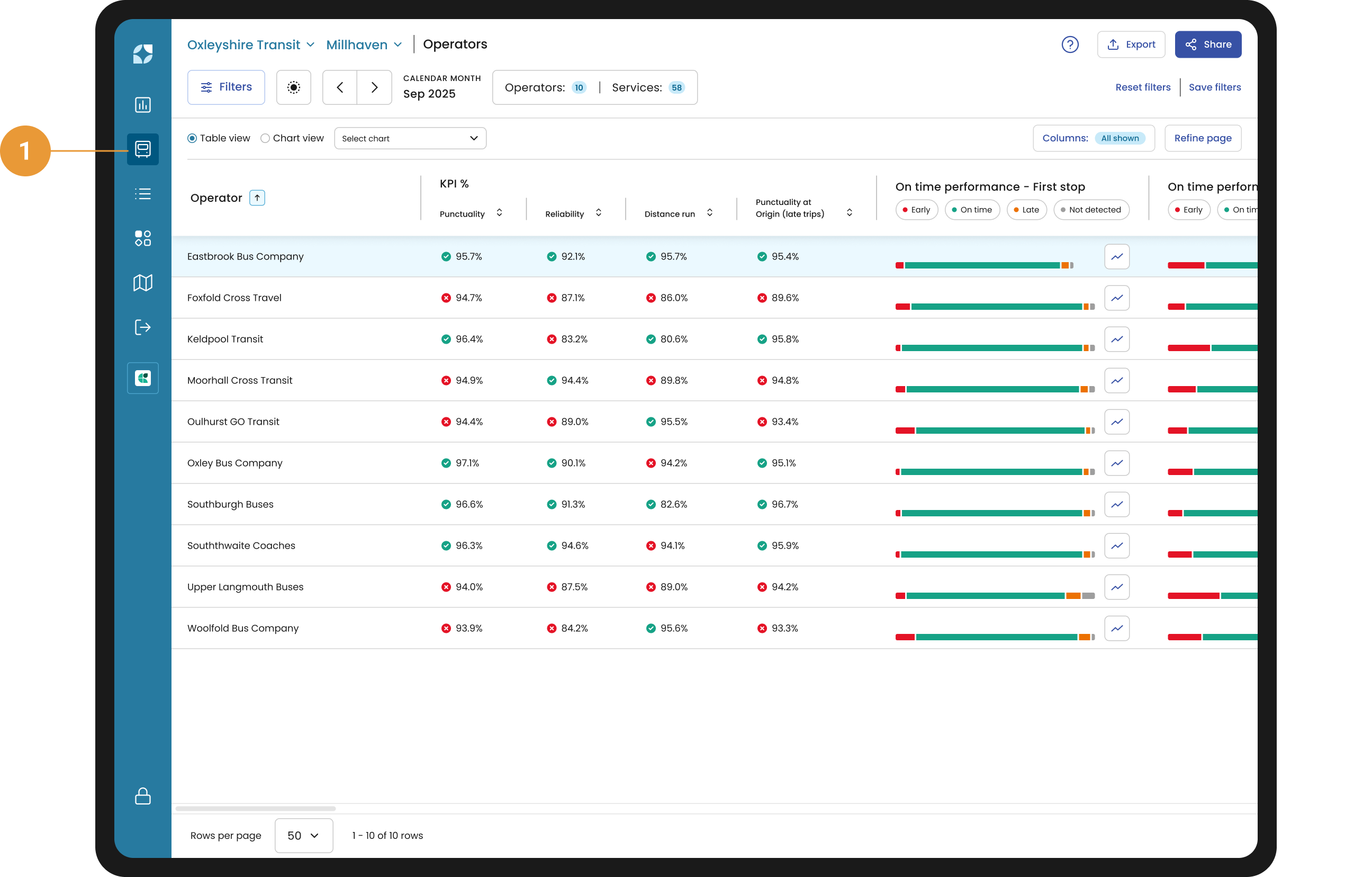This screenshot has height=877, width=1372.
Task: Expand the Oxleyshire Transit dropdown
Action: (x=251, y=44)
